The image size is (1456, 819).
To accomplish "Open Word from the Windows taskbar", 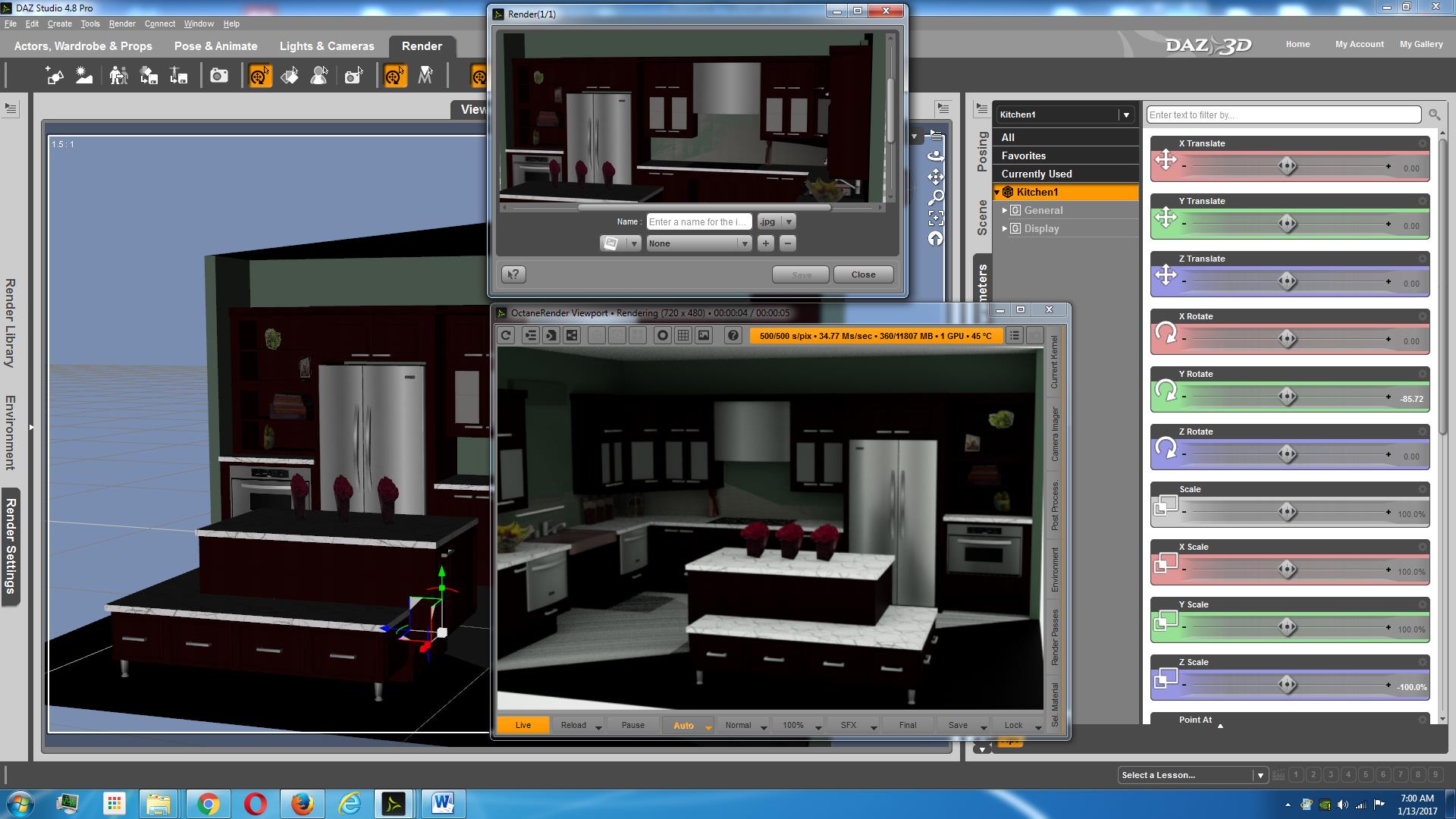I will [x=443, y=803].
